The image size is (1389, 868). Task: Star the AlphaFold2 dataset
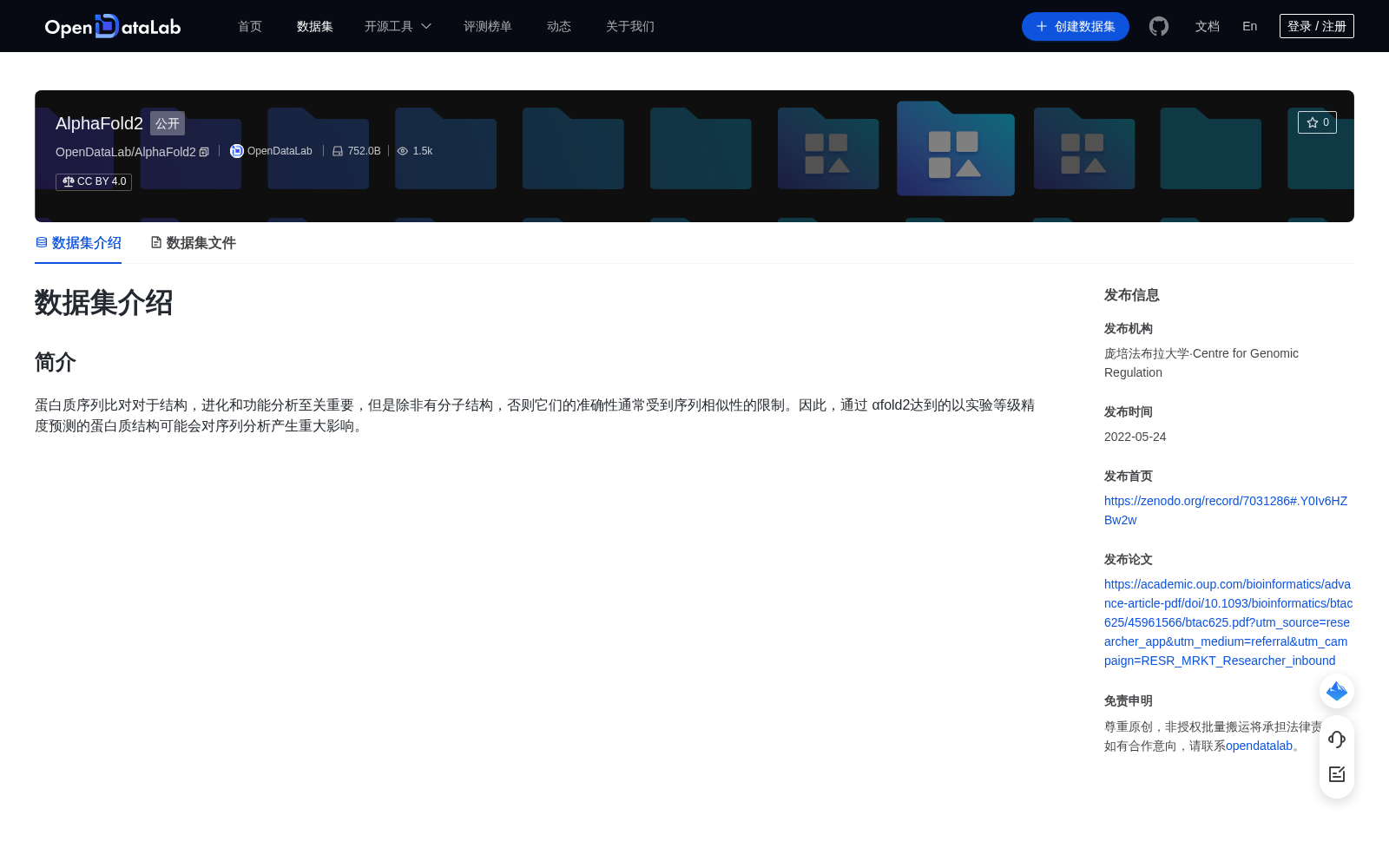coord(1317,122)
